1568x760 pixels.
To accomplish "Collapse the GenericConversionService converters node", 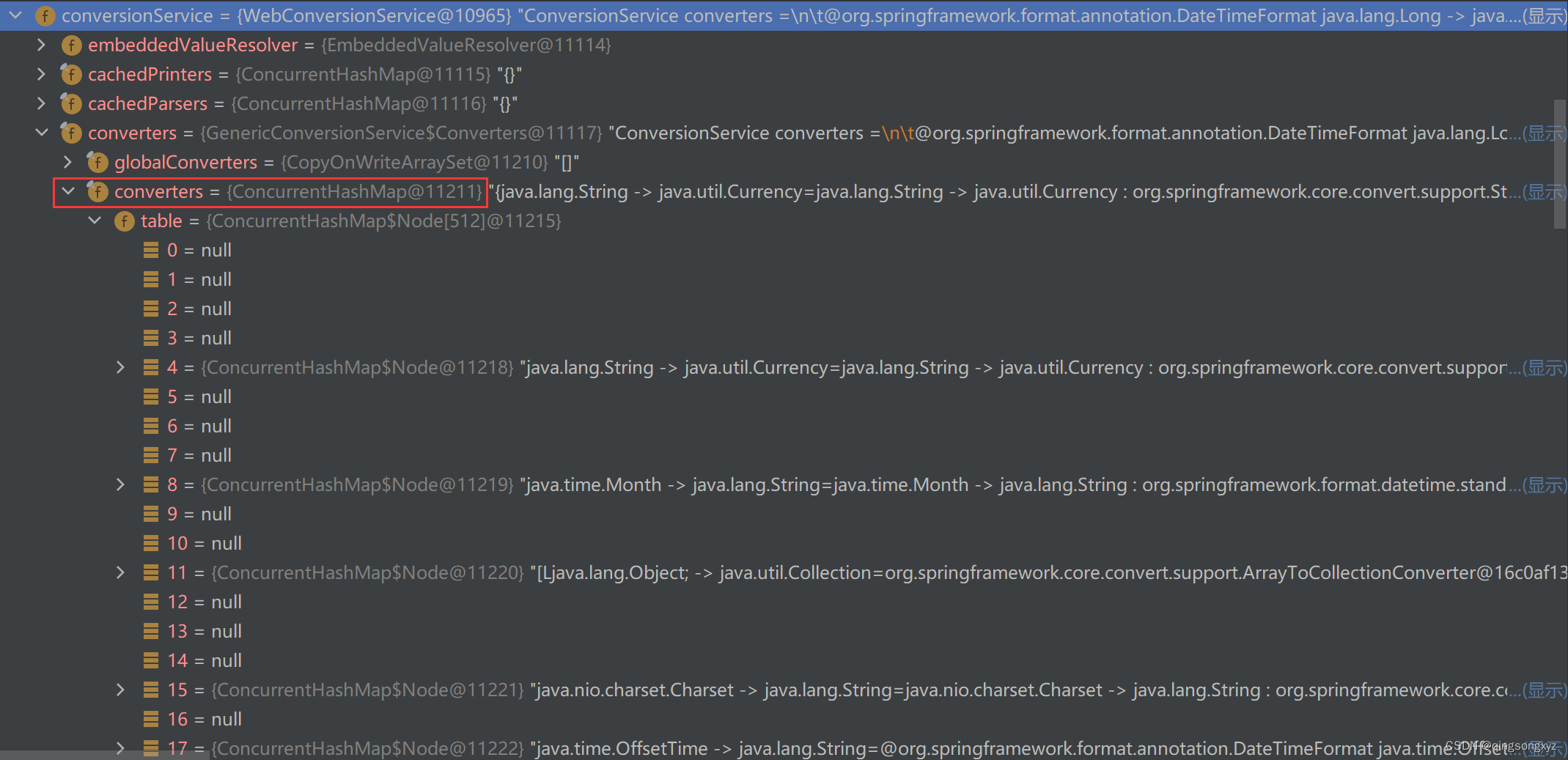I will tap(42, 133).
